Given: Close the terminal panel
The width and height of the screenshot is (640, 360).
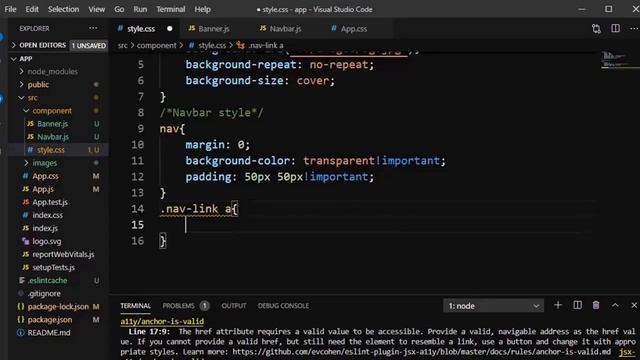Looking at the screenshot, I should (x=634, y=305).
